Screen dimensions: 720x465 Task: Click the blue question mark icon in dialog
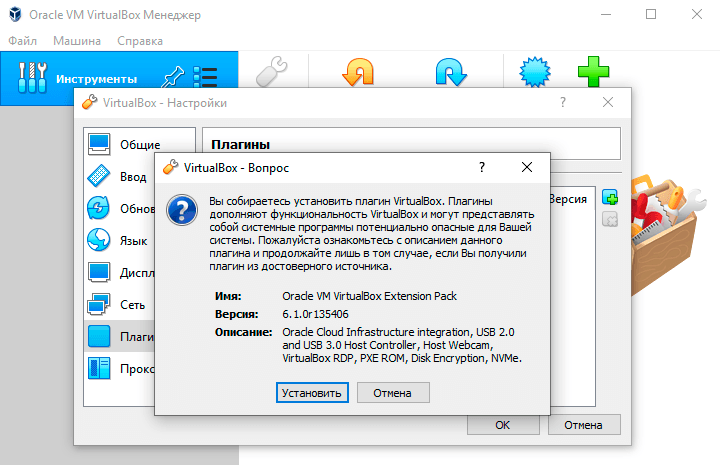182,210
